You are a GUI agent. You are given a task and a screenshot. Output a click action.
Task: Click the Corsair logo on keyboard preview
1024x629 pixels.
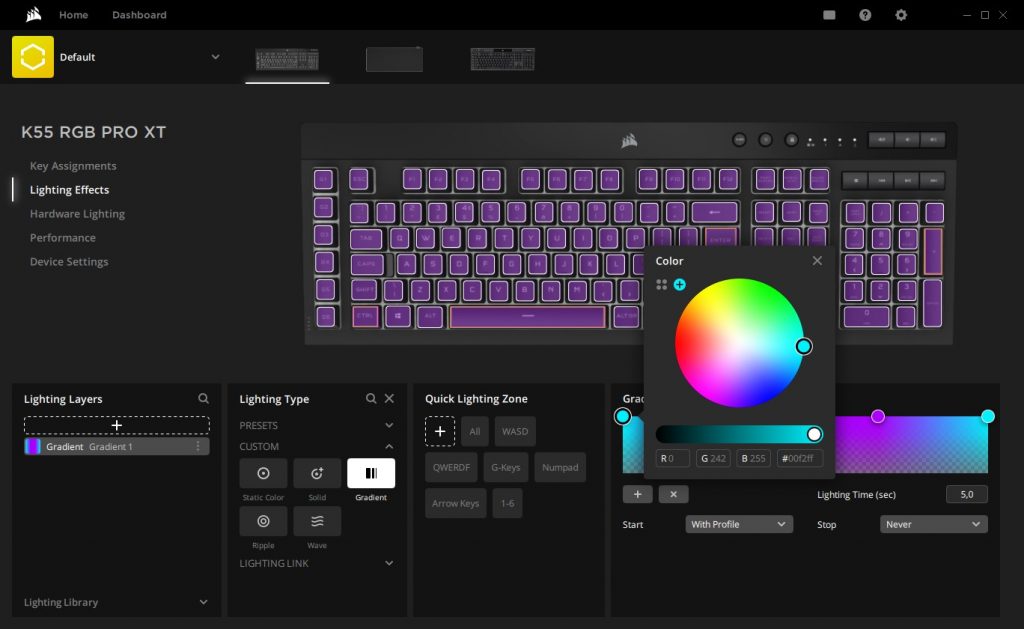(x=629, y=140)
